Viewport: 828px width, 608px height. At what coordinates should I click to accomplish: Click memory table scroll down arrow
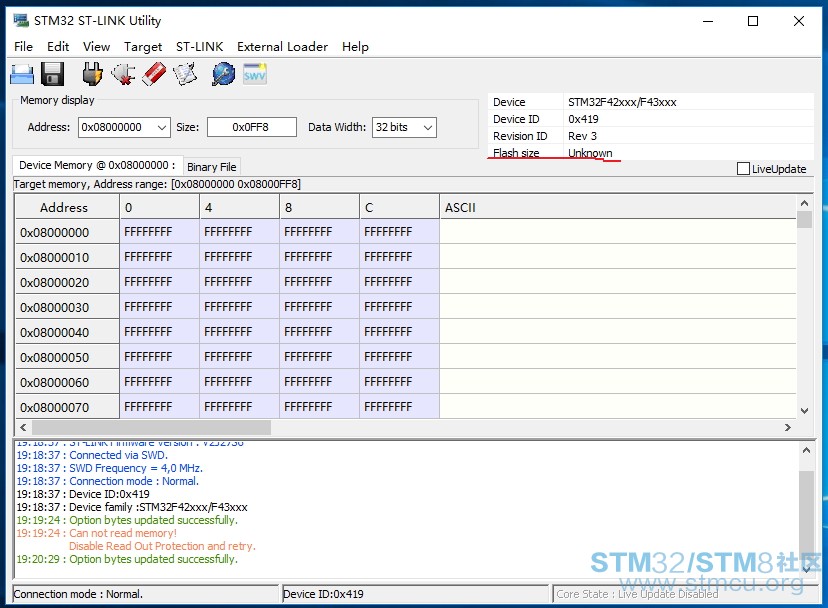[x=805, y=410]
